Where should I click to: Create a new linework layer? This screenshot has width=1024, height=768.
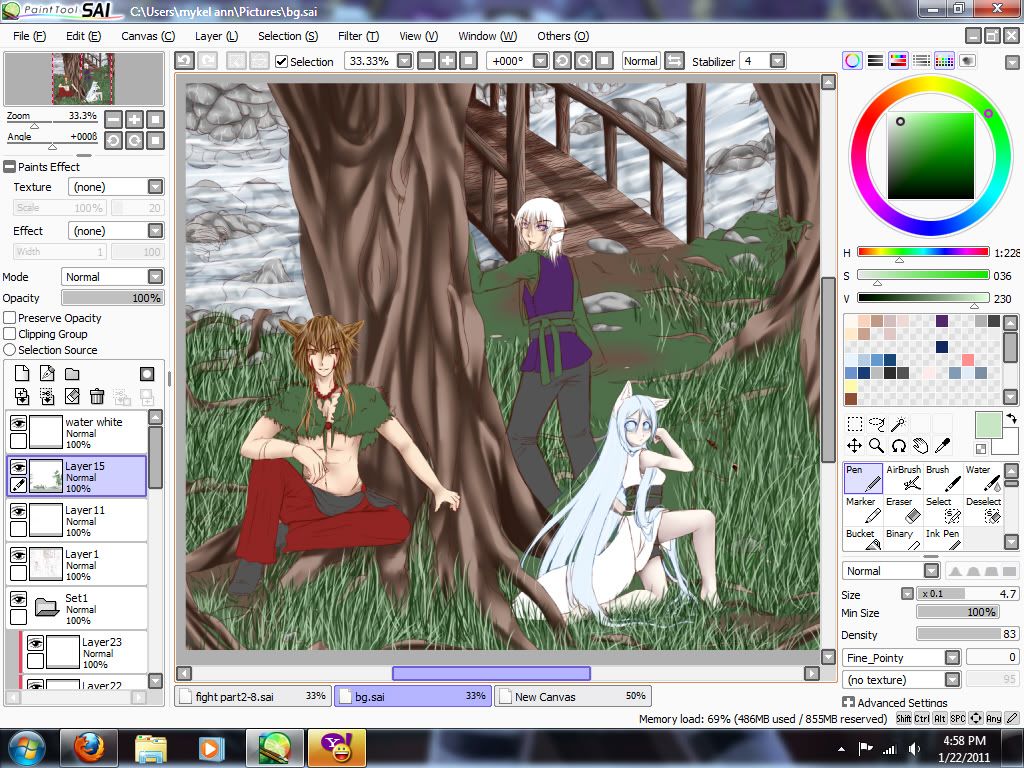pyautogui.click(x=47, y=374)
